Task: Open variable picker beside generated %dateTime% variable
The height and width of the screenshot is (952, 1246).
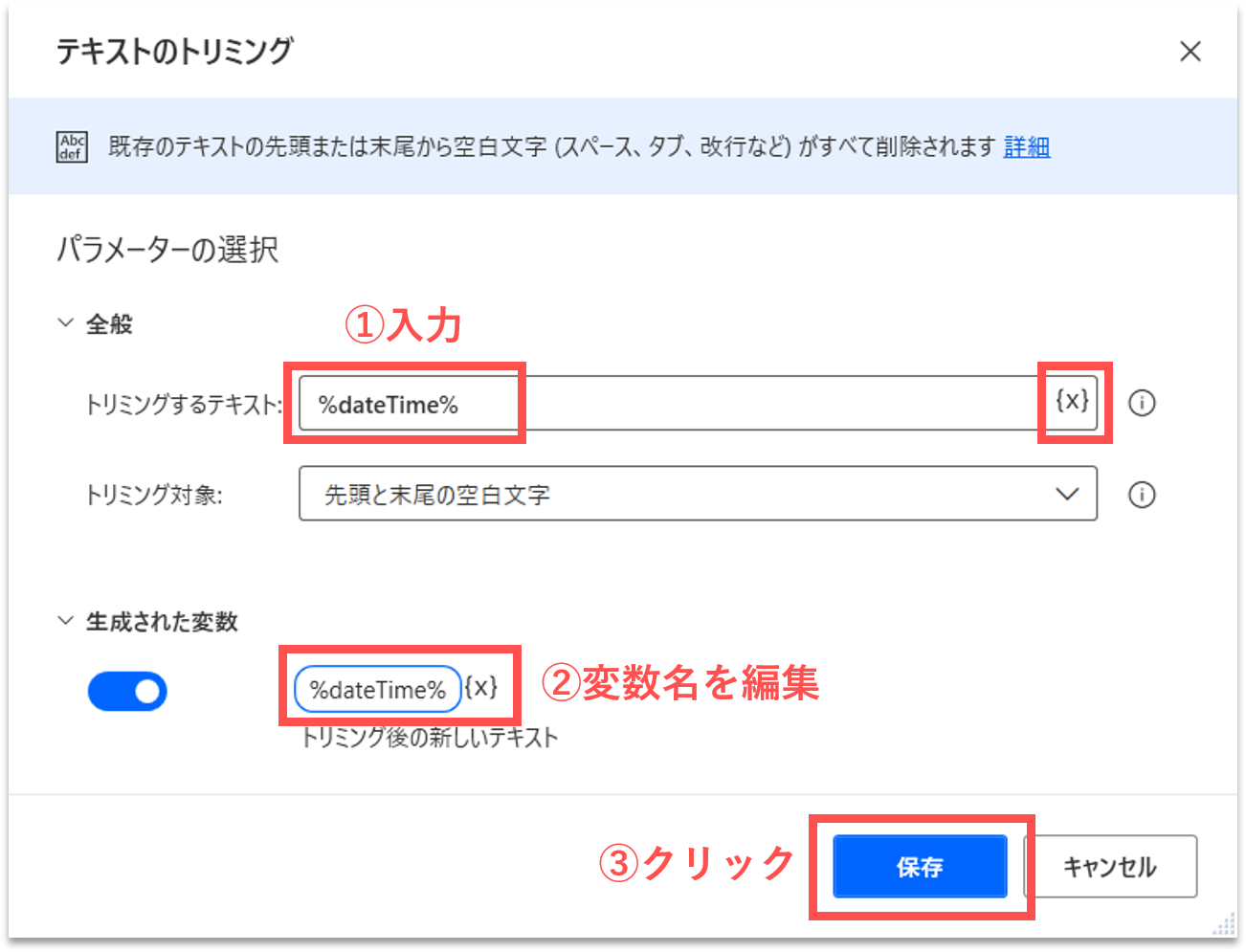Action: click(x=481, y=688)
